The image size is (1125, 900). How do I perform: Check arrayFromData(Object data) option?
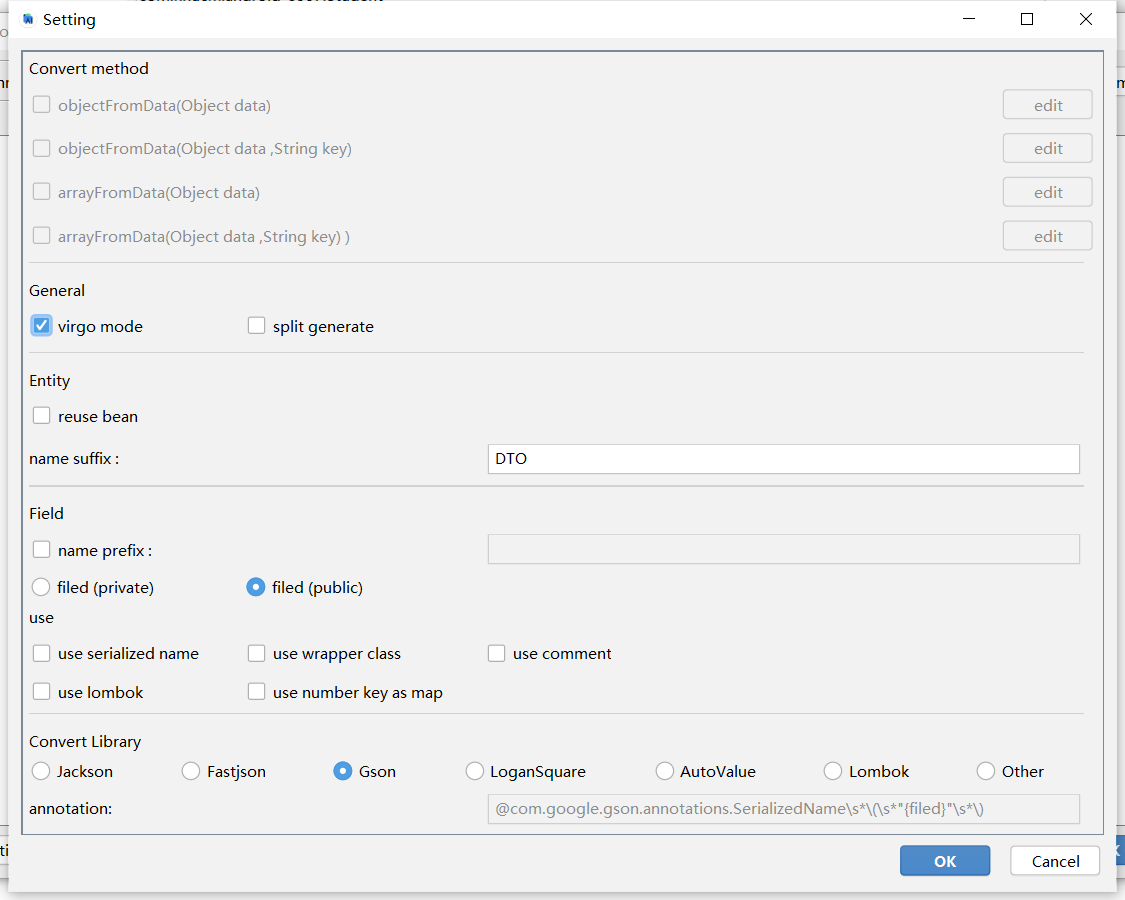(x=42, y=192)
